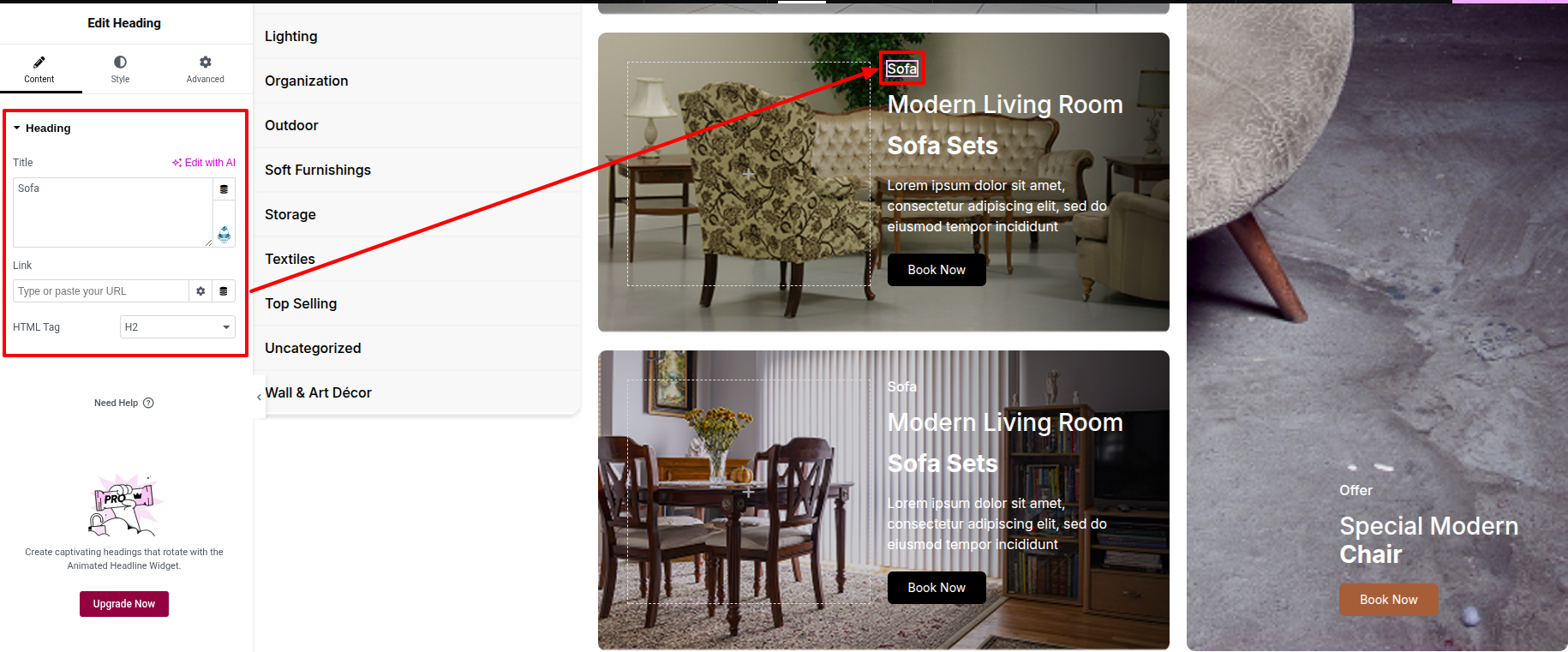Click Book Now on Special Modern Chair offer

(x=1389, y=600)
